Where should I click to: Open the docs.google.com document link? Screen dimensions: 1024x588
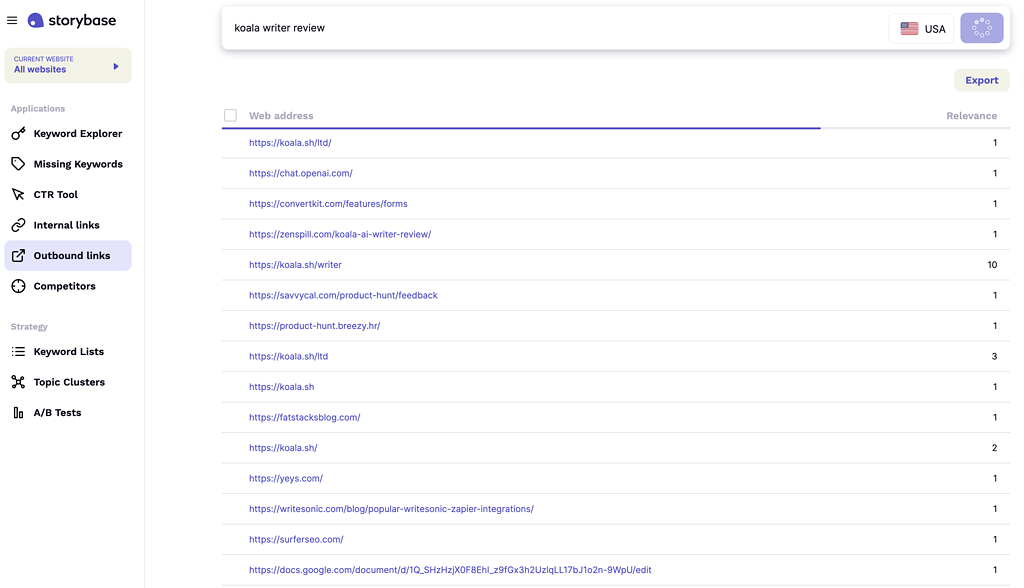click(450, 570)
